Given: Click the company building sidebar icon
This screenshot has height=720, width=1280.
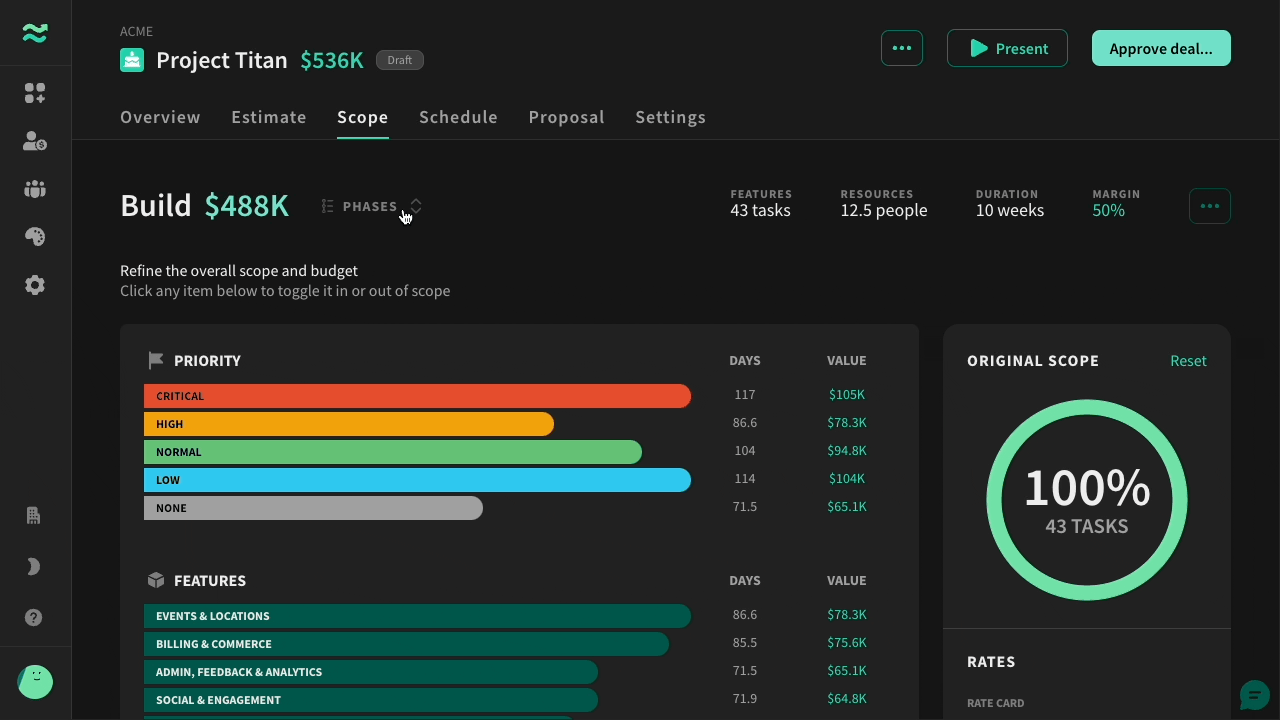Looking at the screenshot, I should 33,516.
